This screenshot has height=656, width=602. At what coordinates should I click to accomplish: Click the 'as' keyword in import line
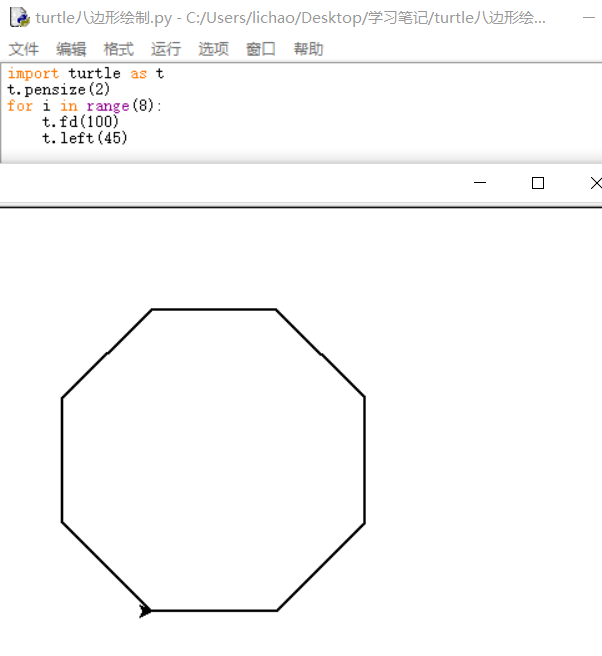138,74
